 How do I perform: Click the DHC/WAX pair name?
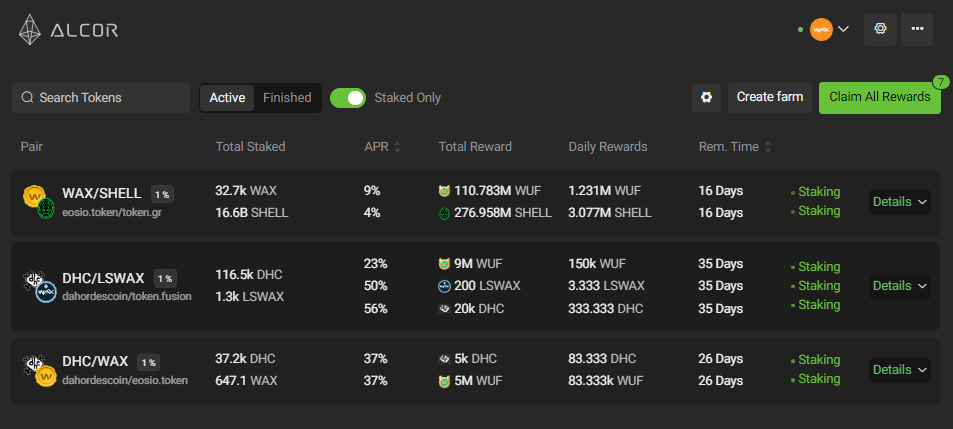click(95, 362)
